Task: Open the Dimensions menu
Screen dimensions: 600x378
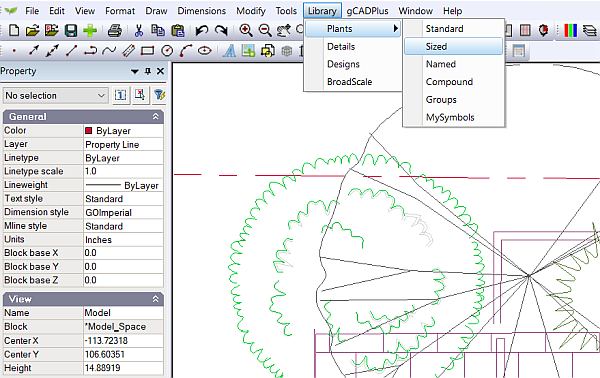Action: pyautogui.click(x=201, y=11)
